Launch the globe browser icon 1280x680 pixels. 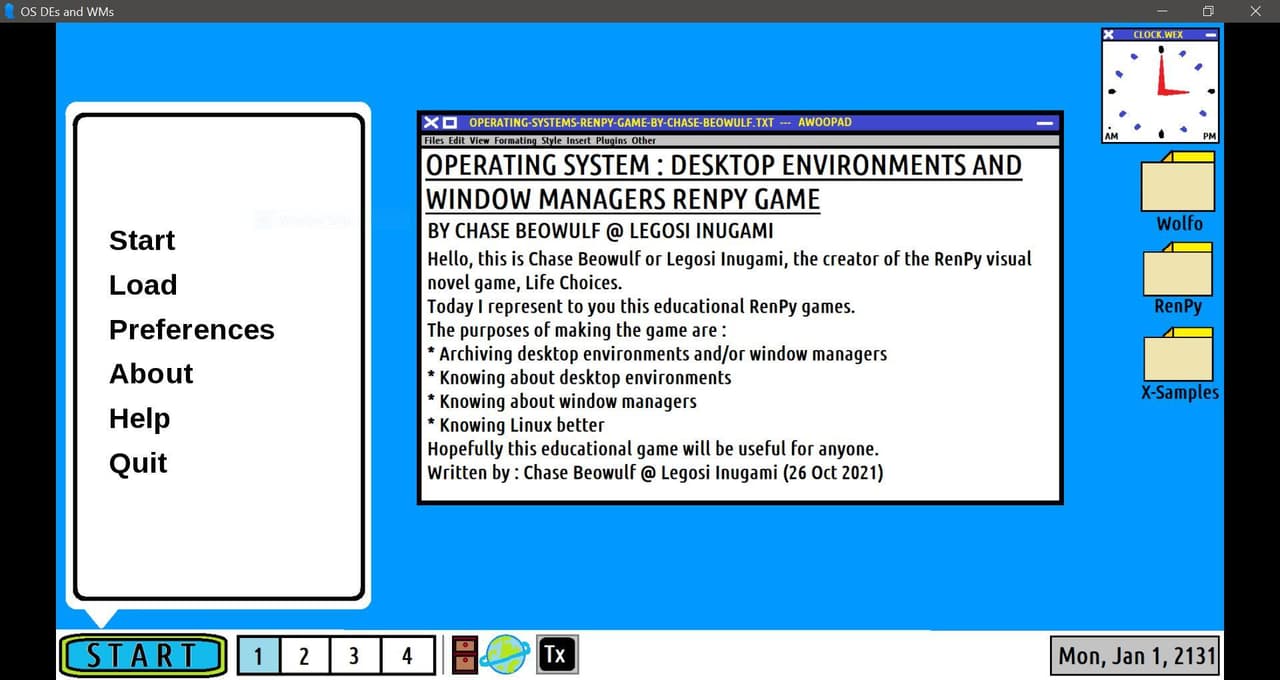(x=505, y=655)
